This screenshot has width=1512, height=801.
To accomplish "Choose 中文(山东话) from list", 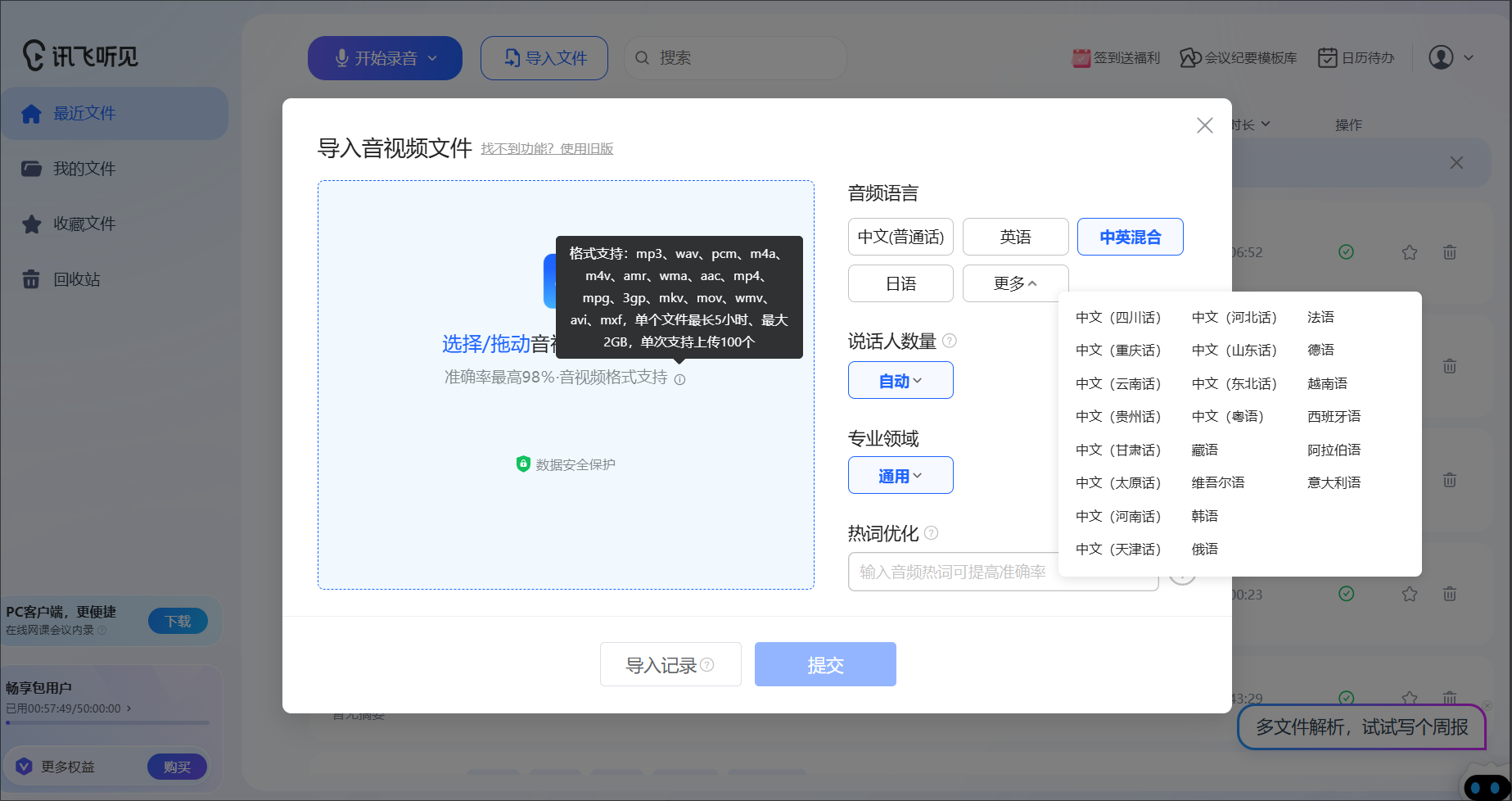I will (1234, 350).
